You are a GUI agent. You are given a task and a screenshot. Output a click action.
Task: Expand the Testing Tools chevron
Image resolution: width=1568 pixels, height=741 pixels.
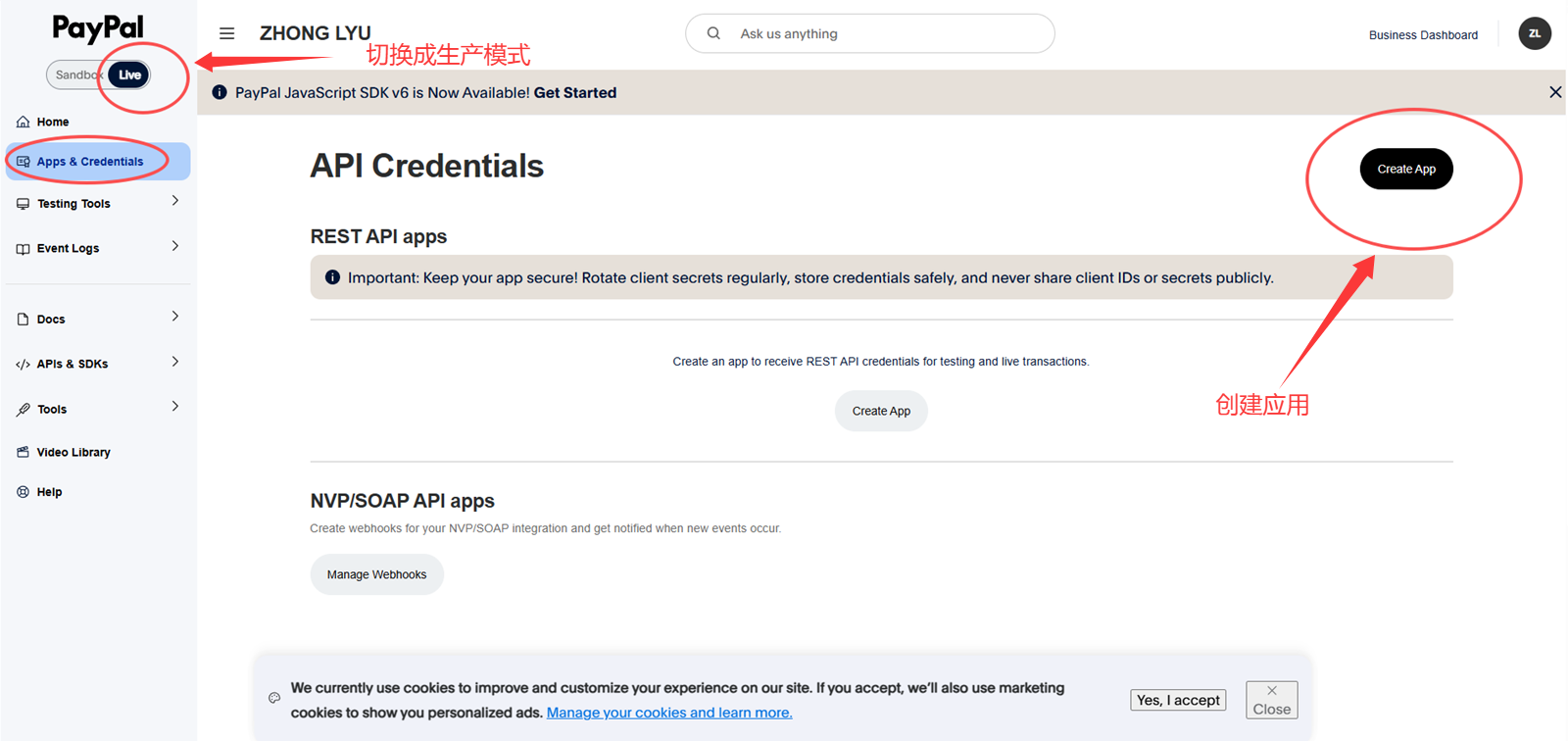pos(175,201)
